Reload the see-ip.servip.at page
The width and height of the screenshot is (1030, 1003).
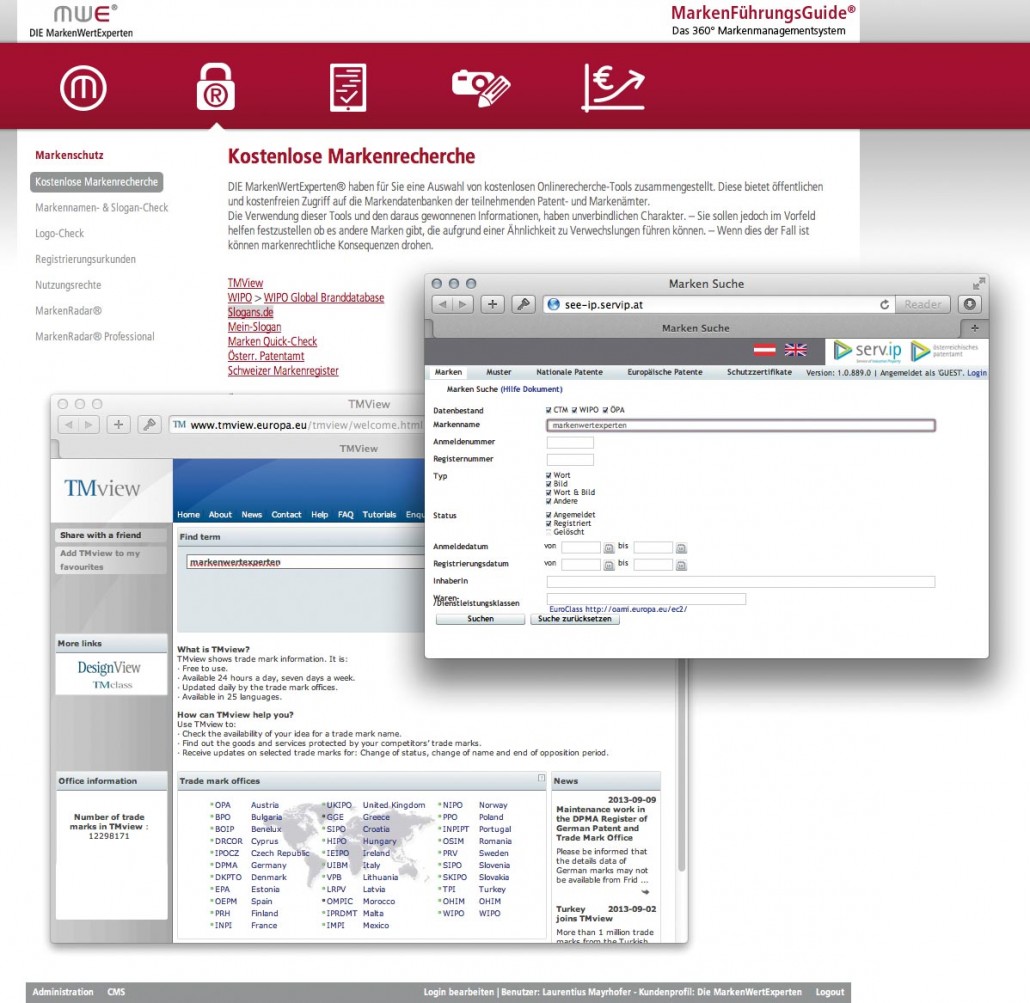(x=884, y=305)
